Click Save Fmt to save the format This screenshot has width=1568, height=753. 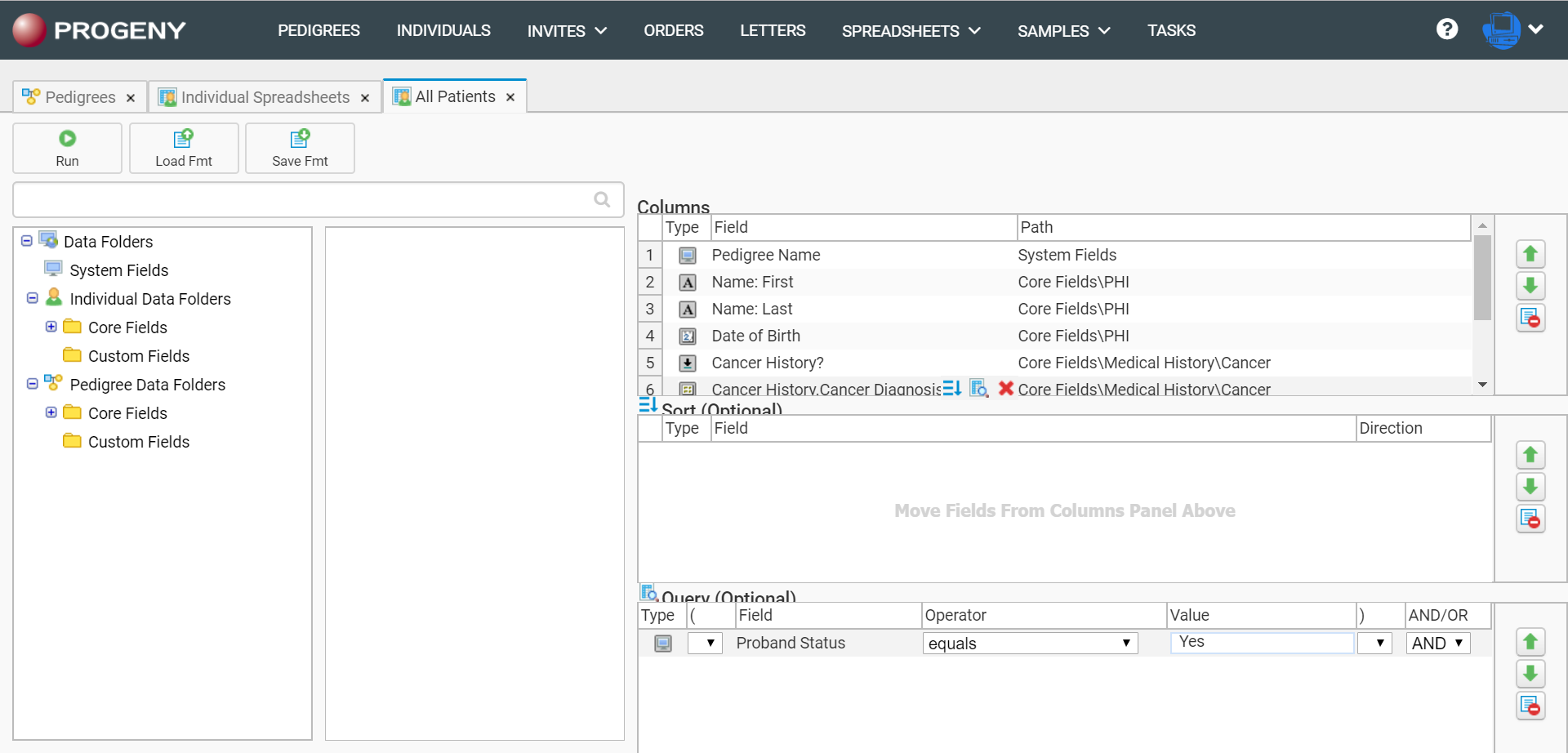pos(299,148)
